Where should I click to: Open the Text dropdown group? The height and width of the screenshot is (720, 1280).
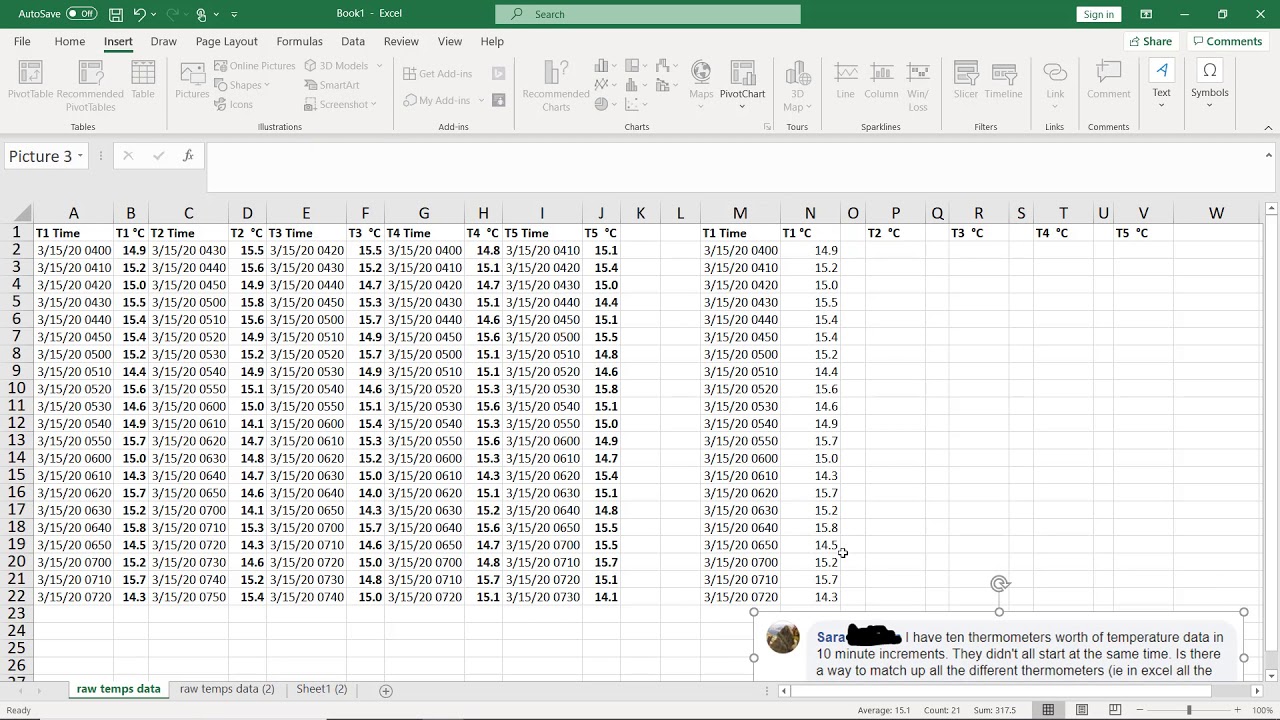[1161, 82]
